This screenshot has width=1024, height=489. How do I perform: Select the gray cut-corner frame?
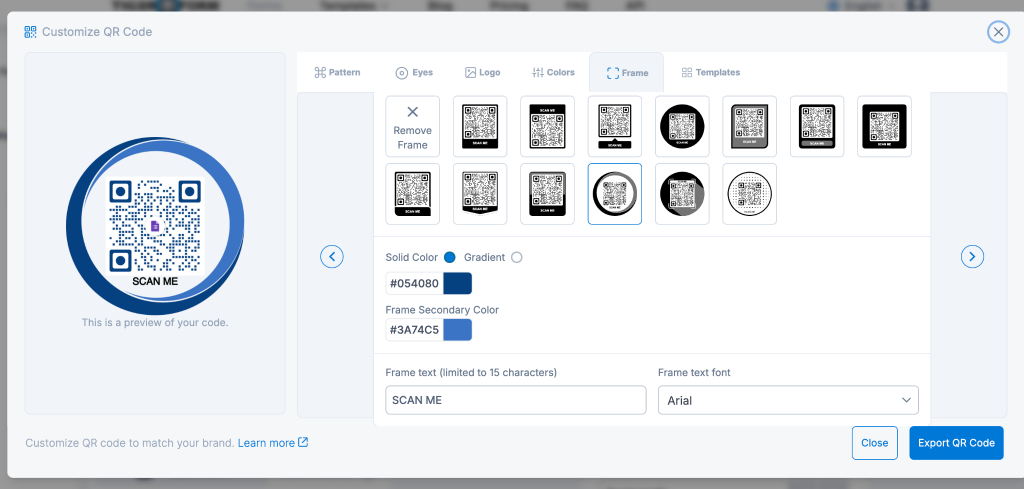(x=749, y=127)
